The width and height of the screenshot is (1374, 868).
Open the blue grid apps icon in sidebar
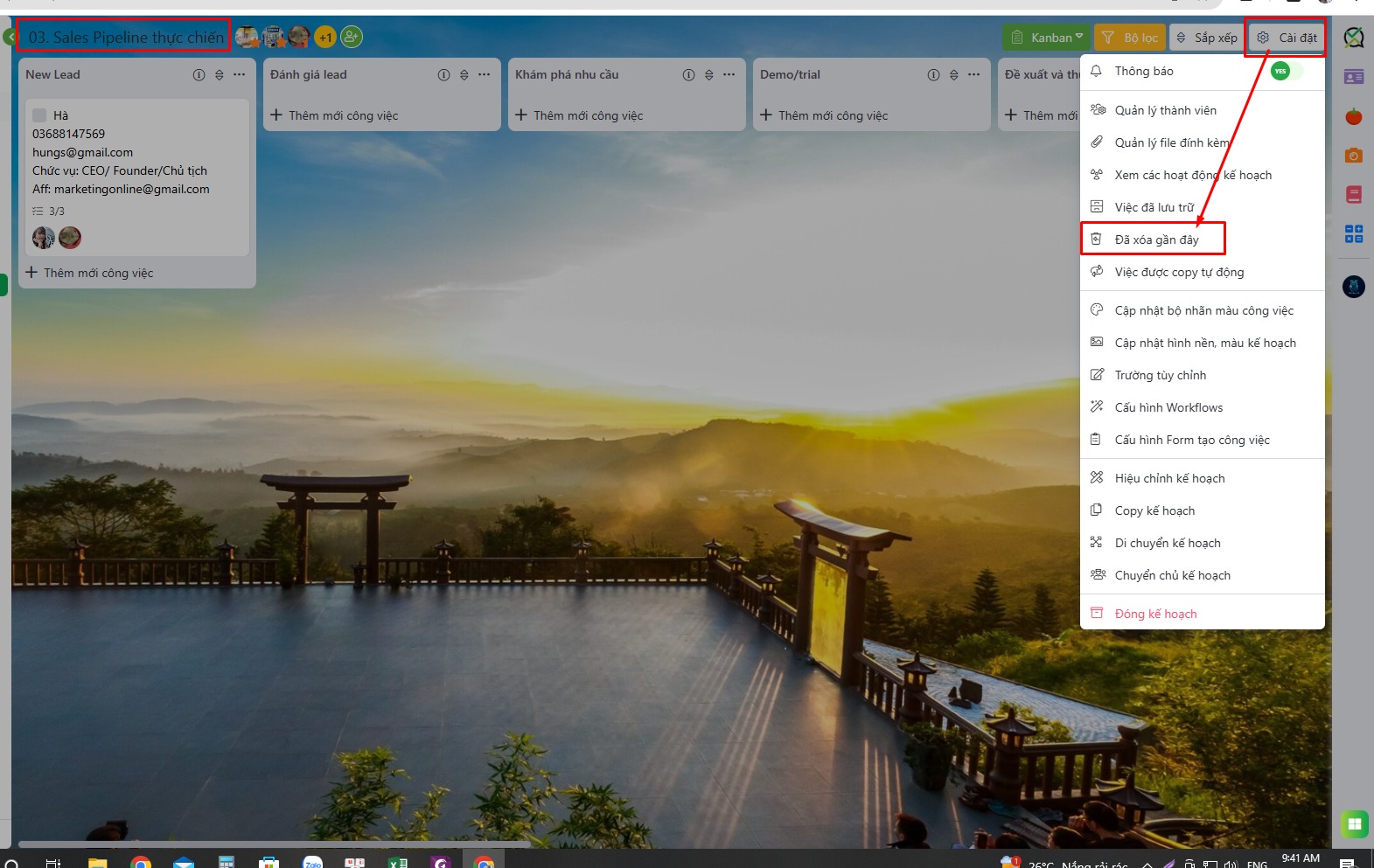pyautogui.click(x=1354, y=233)
